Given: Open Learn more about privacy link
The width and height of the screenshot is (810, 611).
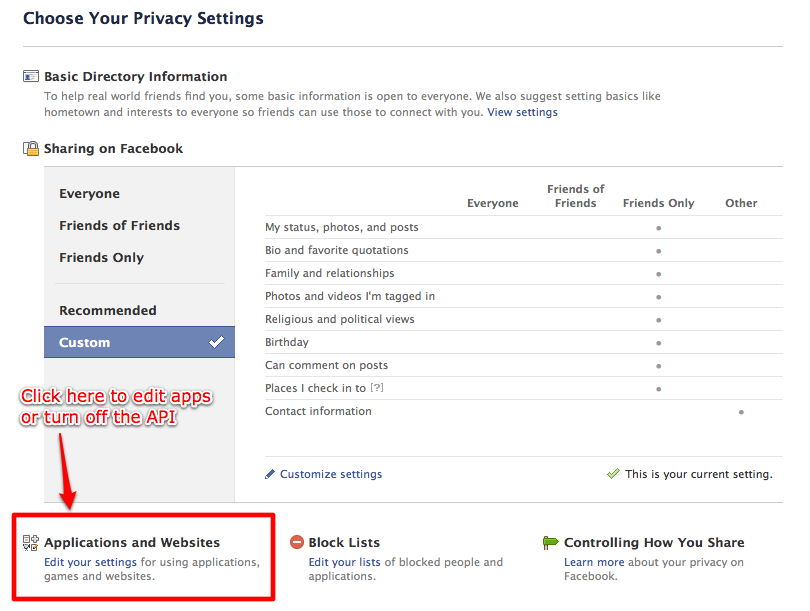Looking at the screenshot, I should (594, 562).
